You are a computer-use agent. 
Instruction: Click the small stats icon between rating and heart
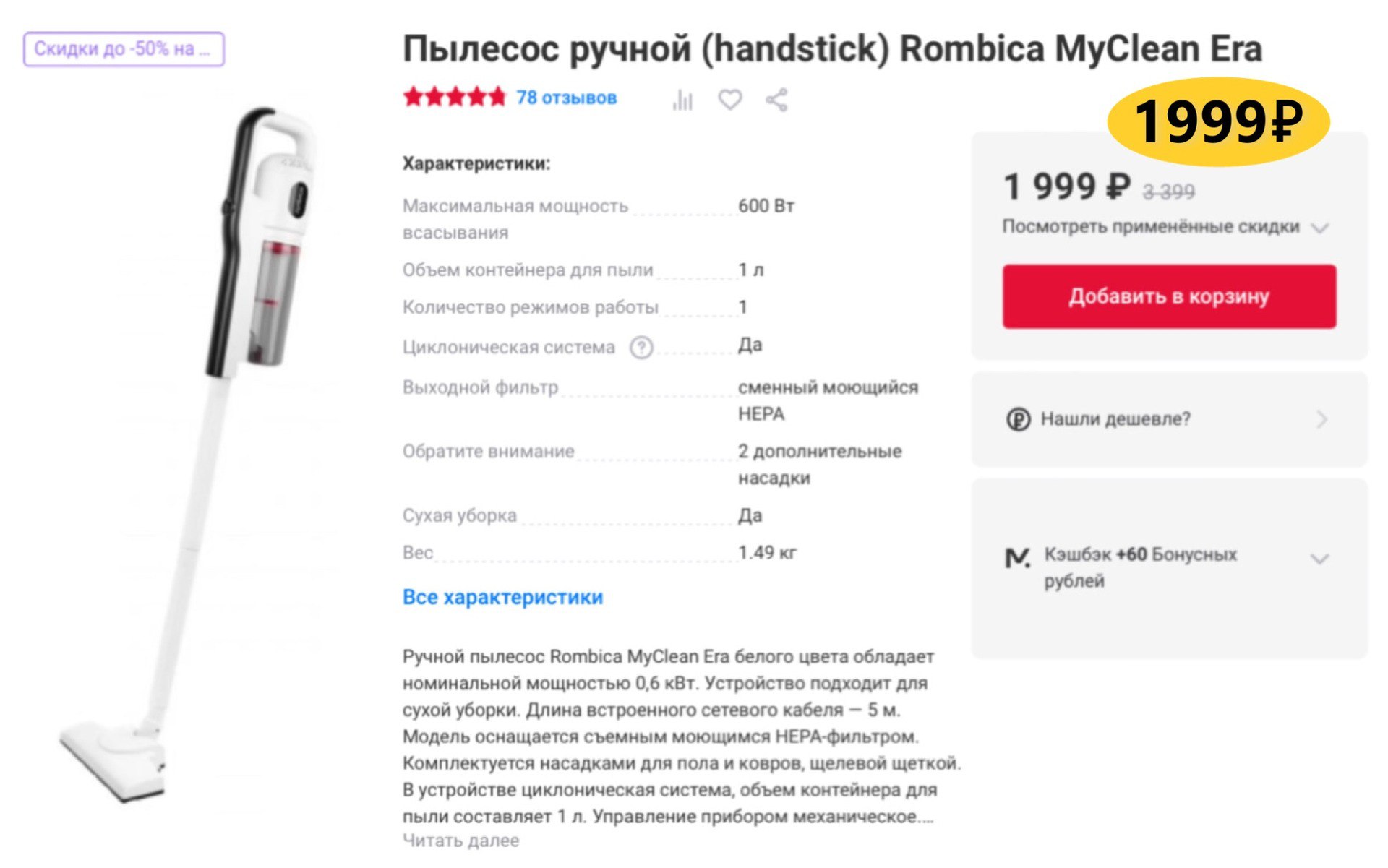tap(682, 100)
